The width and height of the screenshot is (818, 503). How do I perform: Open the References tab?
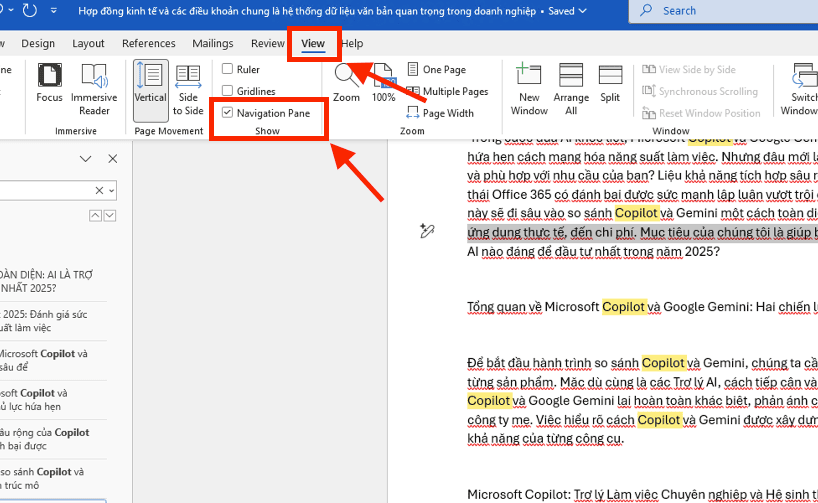click(x=149, y=43)
